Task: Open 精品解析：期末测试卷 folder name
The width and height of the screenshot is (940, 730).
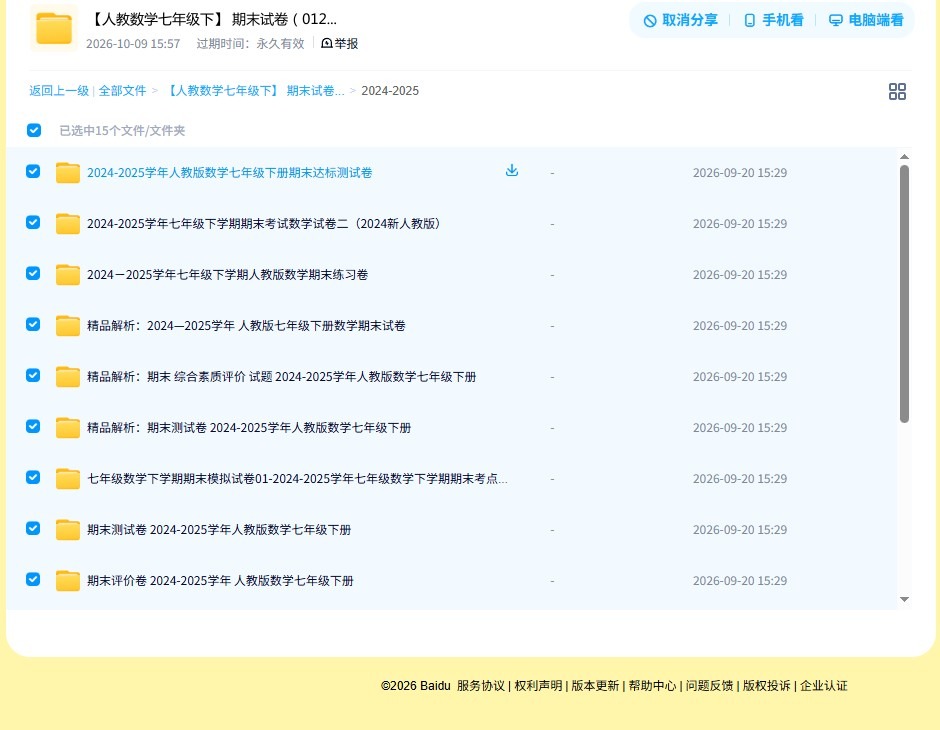Action: tap(249, 427)
